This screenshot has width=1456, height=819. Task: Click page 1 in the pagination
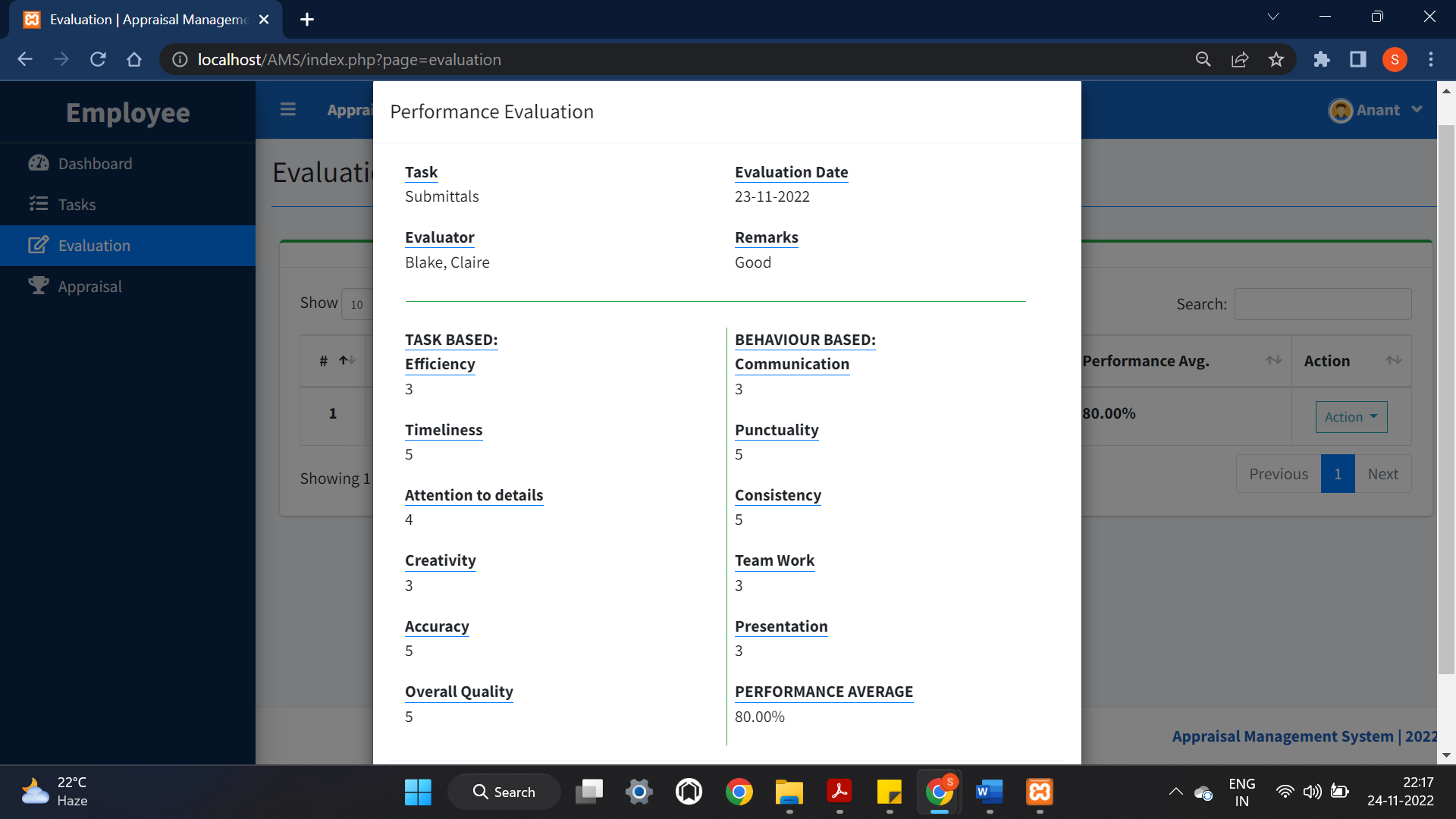coord(1338,473)
